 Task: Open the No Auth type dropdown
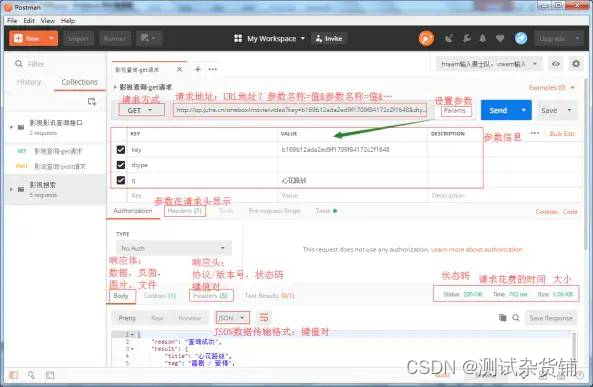pos(174,248)
